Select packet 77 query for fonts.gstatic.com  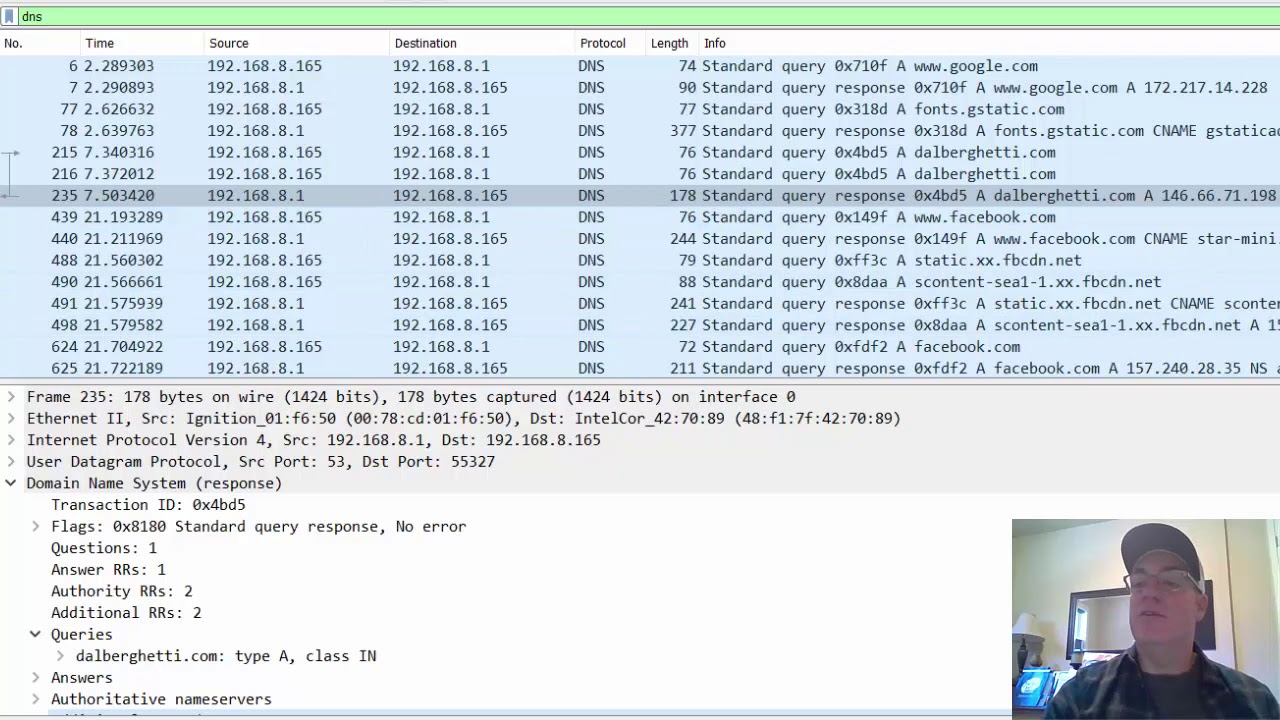[640, 109]
